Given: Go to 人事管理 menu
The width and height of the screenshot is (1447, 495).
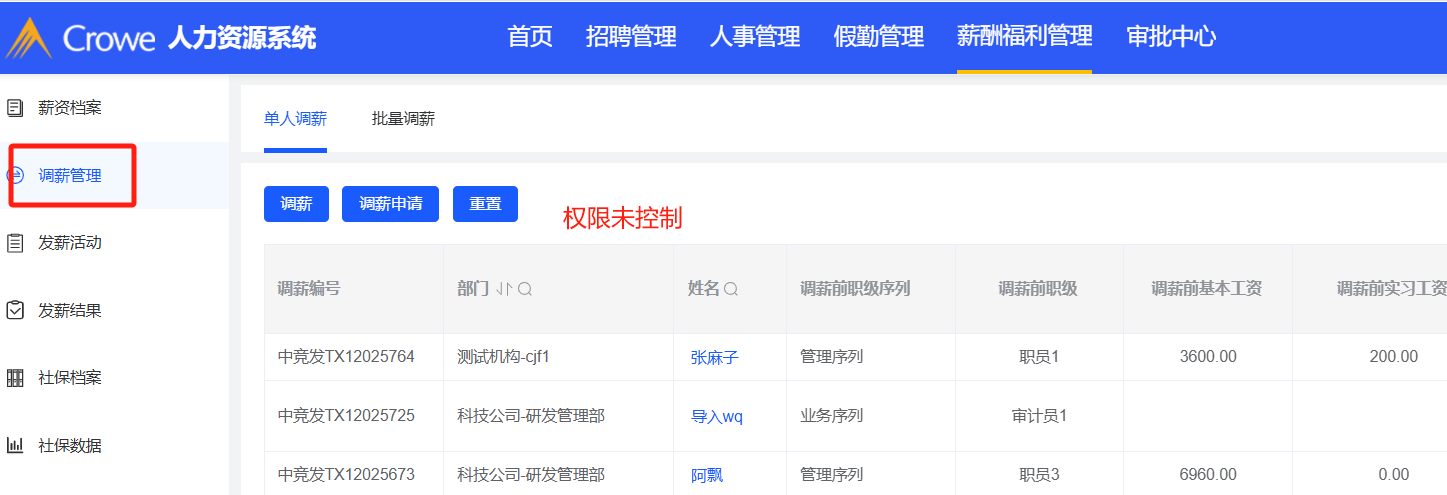Looking at the screenshot, I should pyautogui.click(x=755, y=37).
